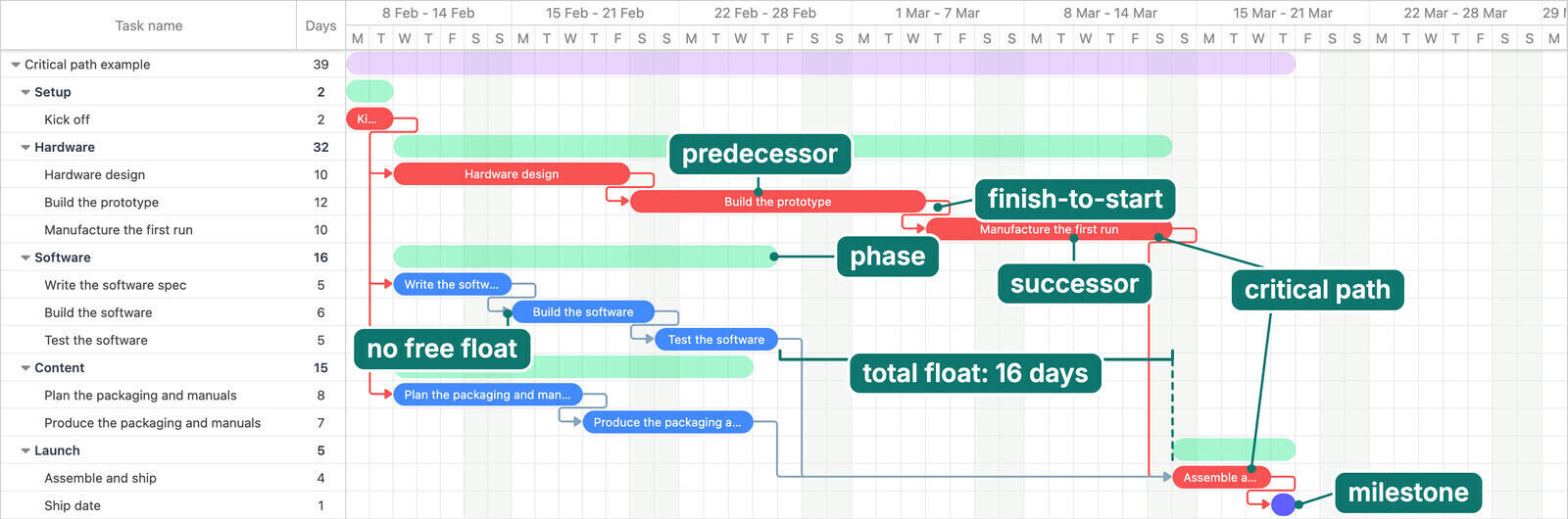Collapse the Software phase
The height and width of the screenshot is (519, 1568).
click(25, 258)
